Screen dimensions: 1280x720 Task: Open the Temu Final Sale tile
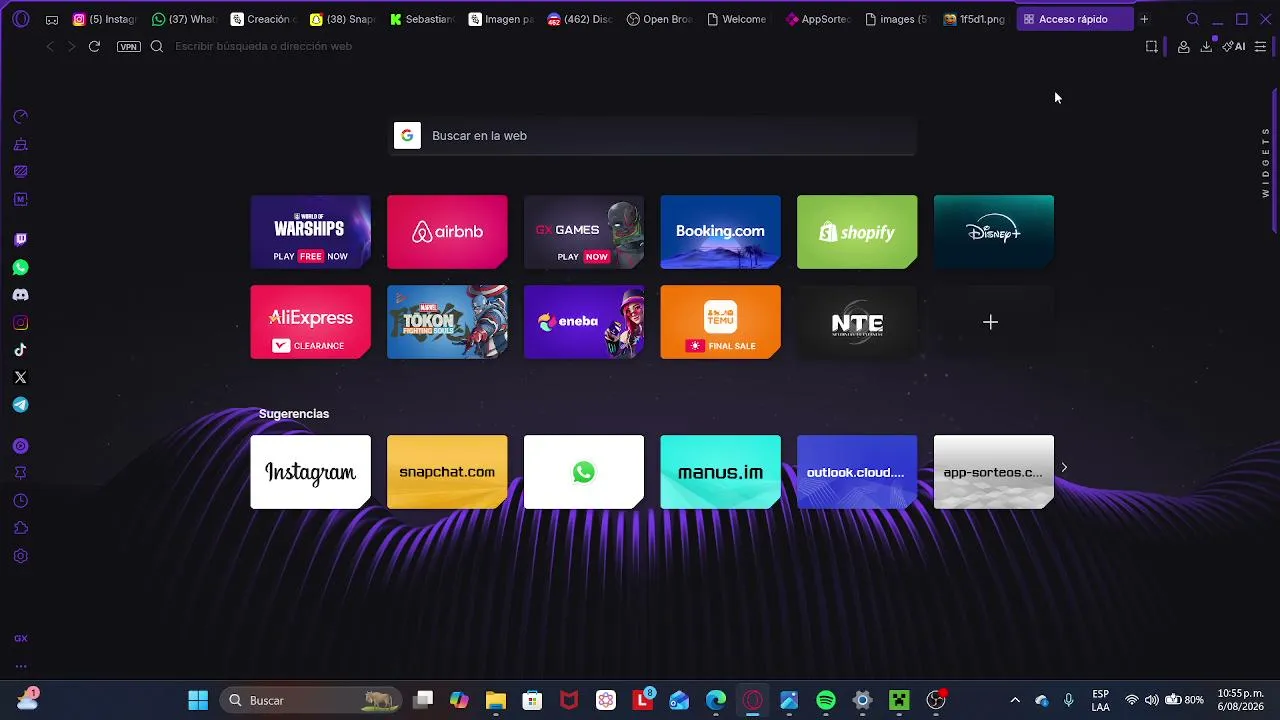pos(720,322)
